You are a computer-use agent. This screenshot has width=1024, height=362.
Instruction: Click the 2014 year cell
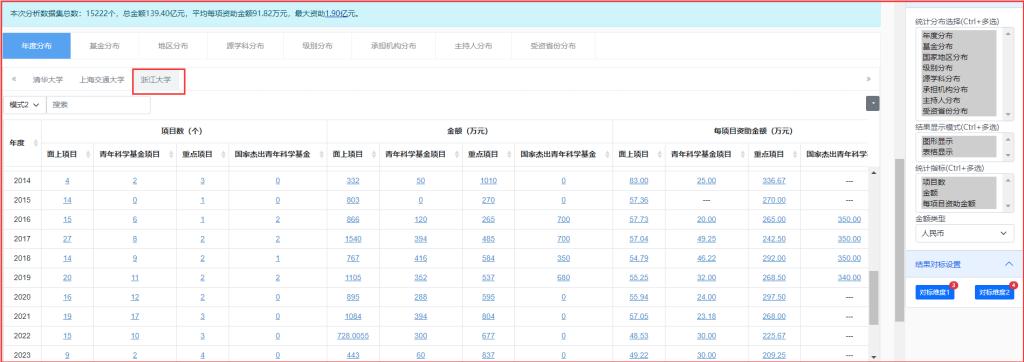point(22,181)
